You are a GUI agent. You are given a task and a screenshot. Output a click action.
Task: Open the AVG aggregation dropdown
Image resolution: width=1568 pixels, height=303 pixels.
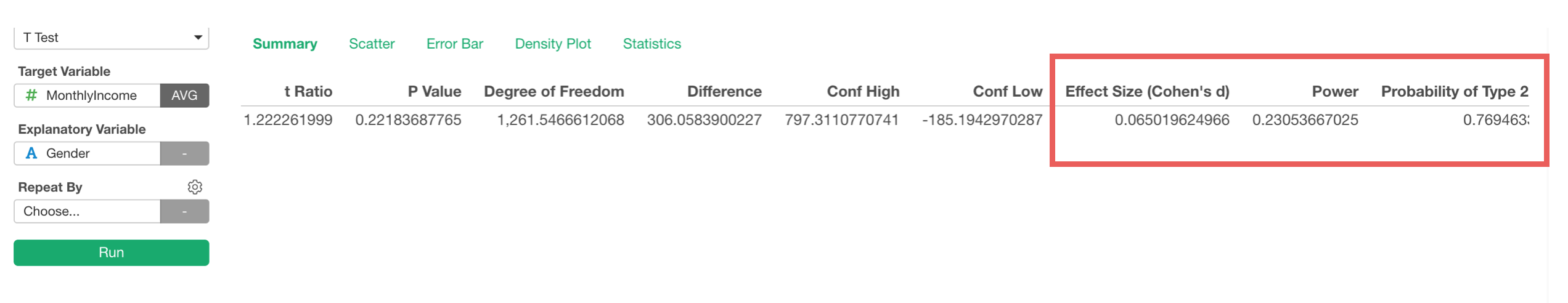(184, 95)
